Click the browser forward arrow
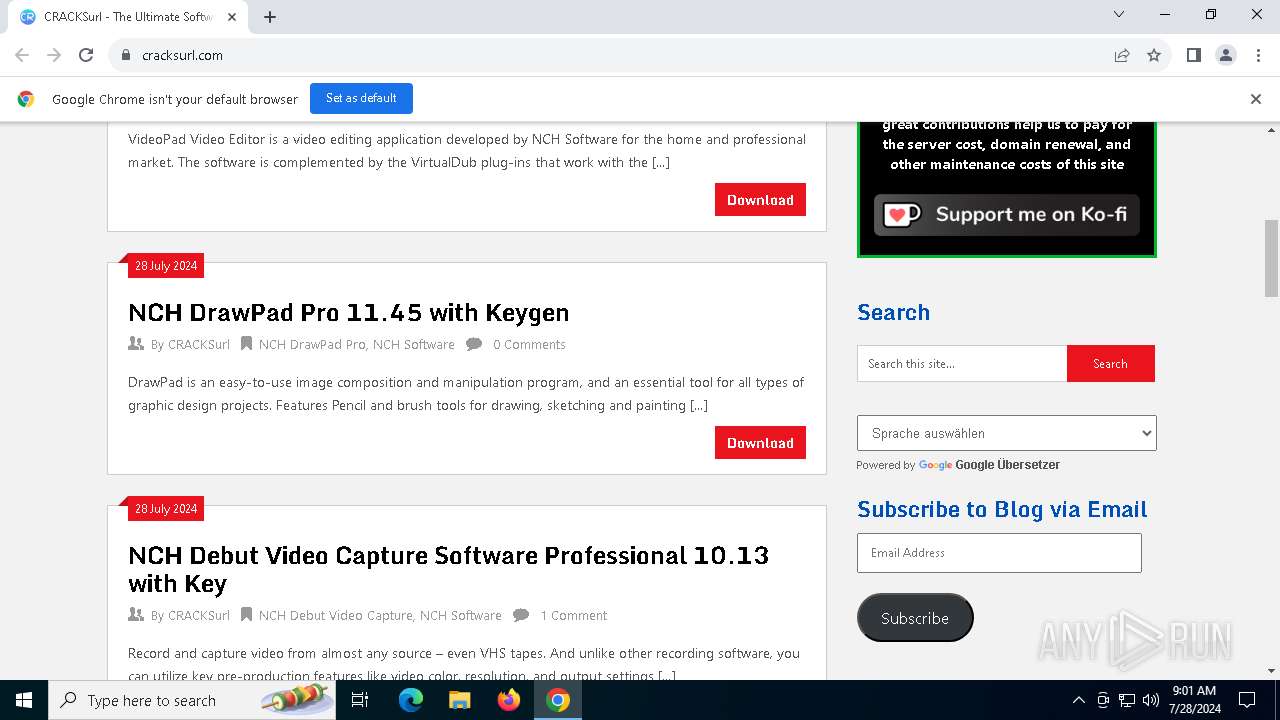Screen dimensions: 1280x720 [x=54, y=55]
